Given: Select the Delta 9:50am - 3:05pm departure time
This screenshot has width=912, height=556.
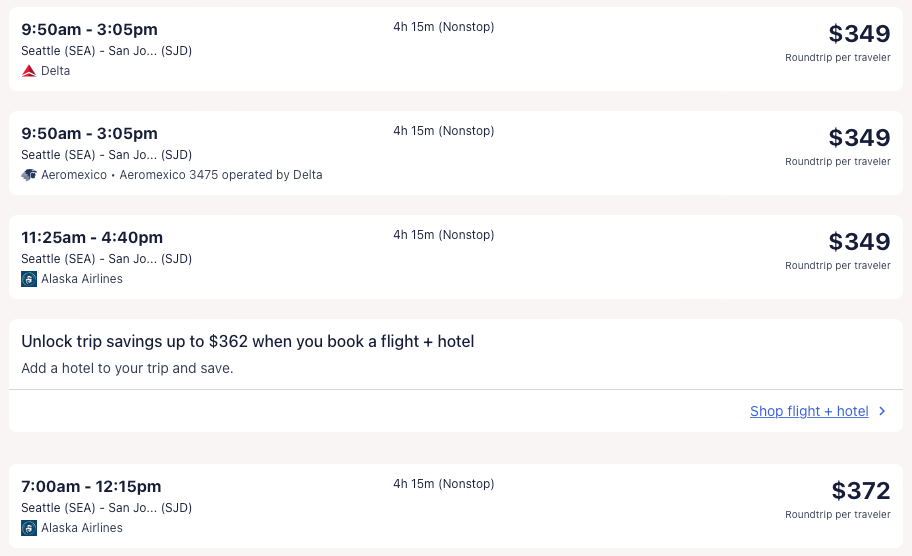Looking at the screenshot, I should [x=90, y=30].
